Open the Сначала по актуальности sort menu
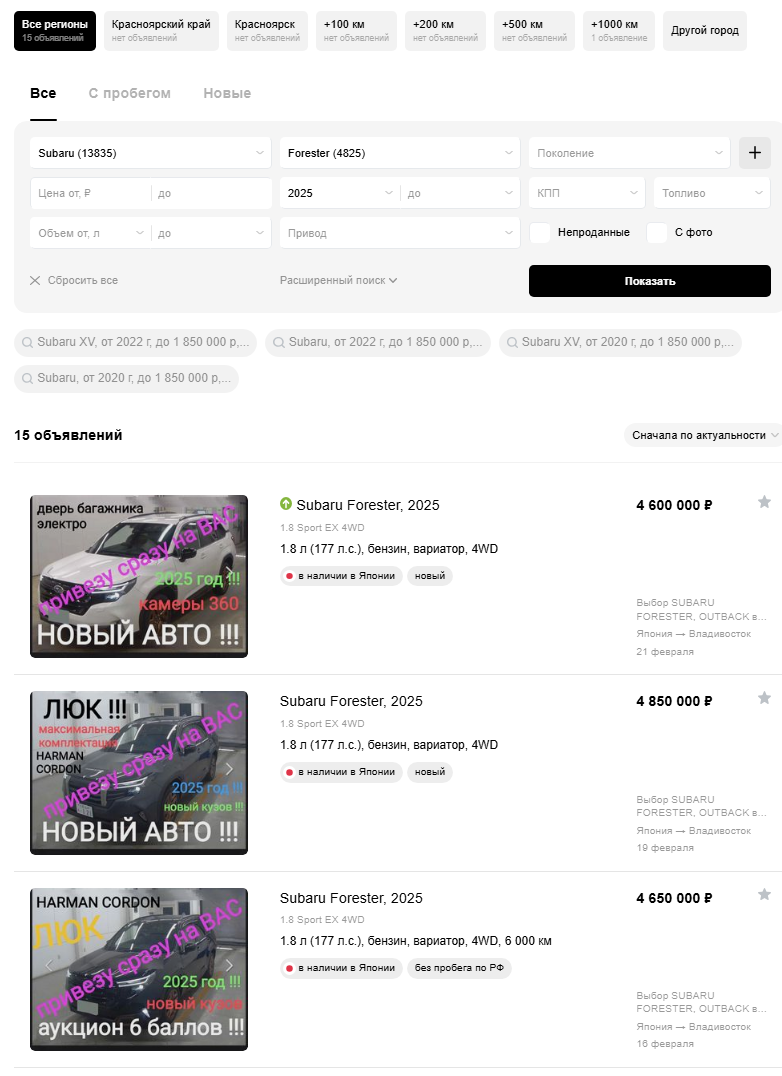Viewport: 782px width, 1076px height. [702, 435]
